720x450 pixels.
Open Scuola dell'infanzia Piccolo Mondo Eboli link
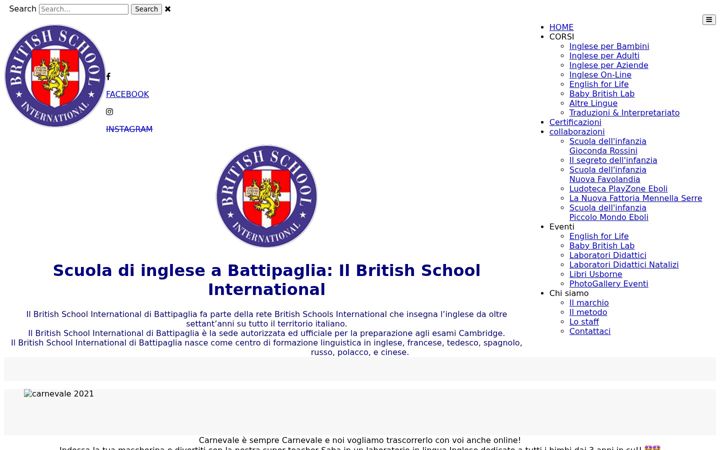[608, 213]
